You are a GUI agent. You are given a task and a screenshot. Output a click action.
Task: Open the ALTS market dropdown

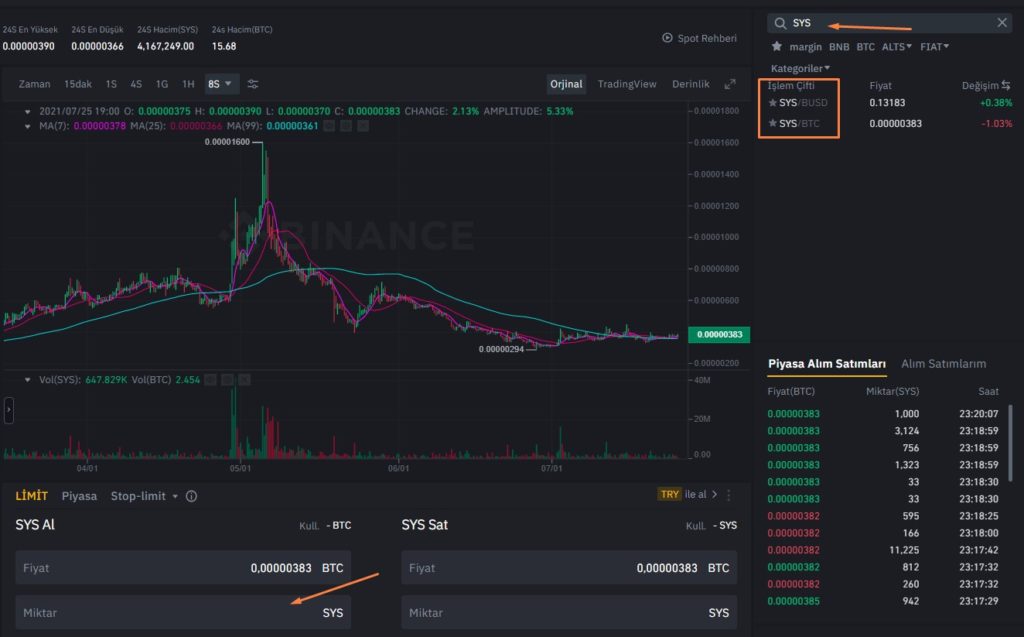[x=897, y=47]
